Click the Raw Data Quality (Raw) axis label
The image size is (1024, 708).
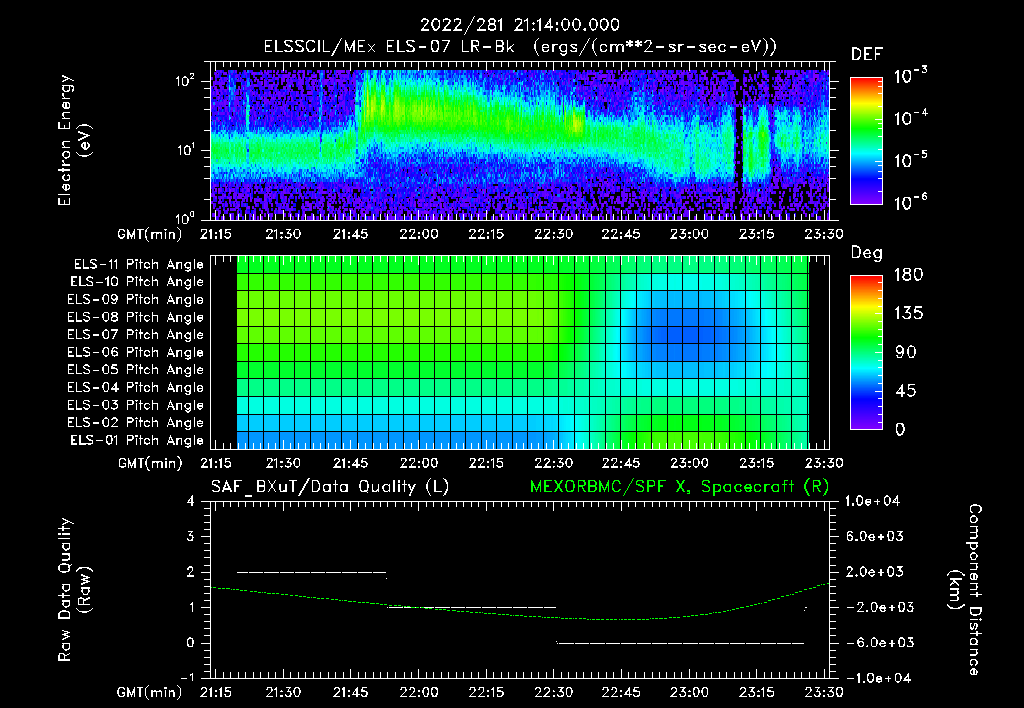74,590
